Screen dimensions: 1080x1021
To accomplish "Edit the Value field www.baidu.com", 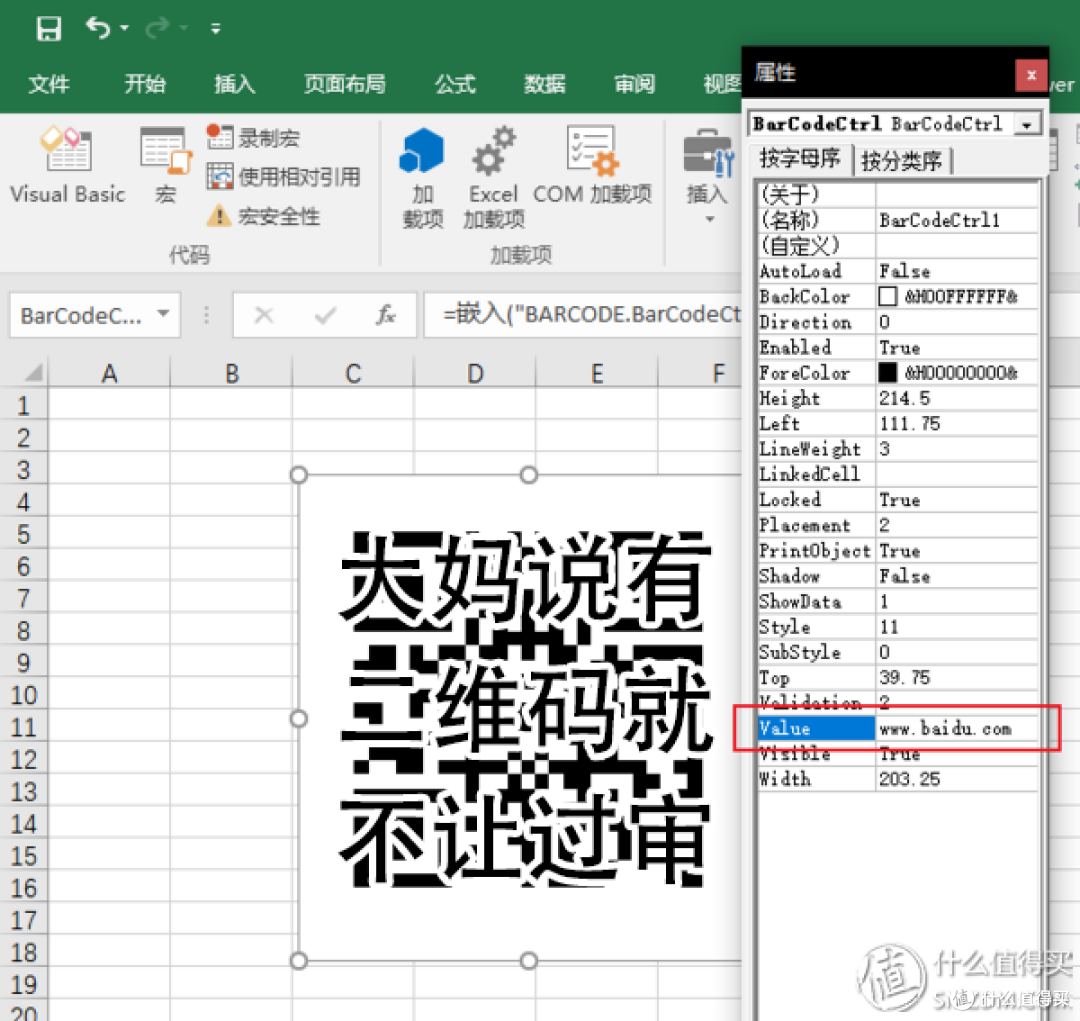I will pyautogui.click(x=957, y=728).
